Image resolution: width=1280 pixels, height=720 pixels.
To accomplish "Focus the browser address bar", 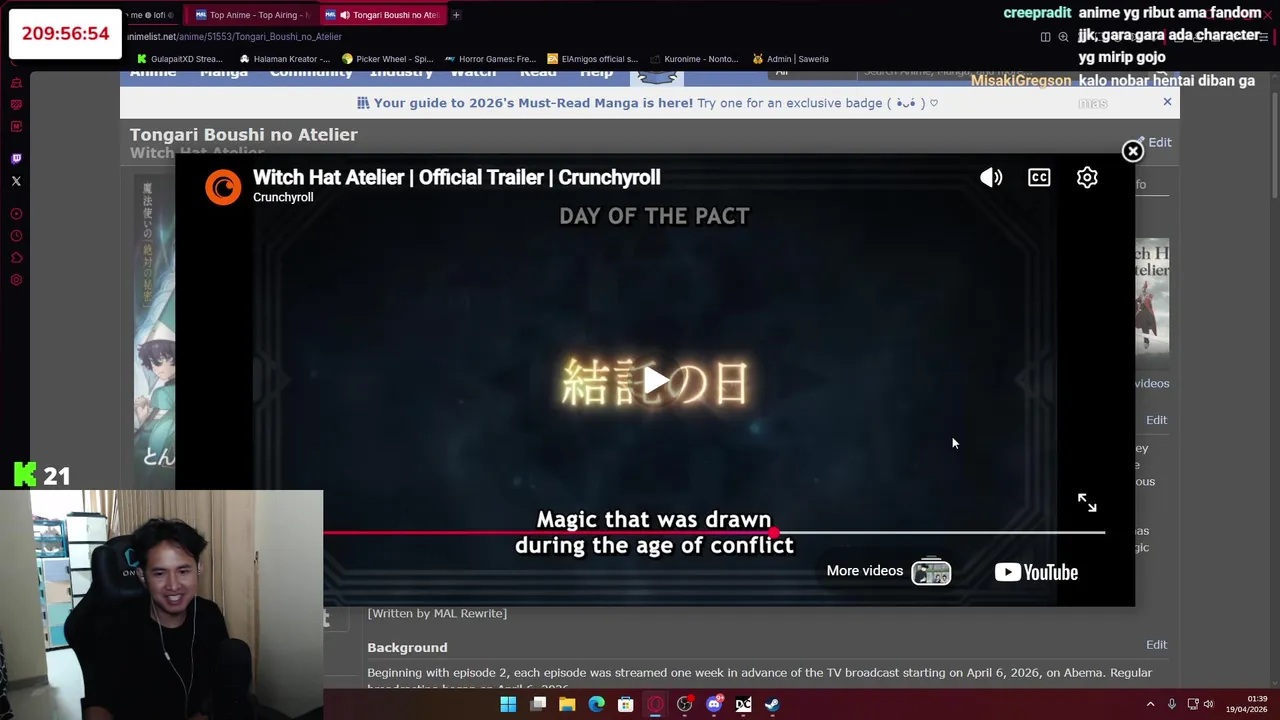I will [x=580, y=37].
